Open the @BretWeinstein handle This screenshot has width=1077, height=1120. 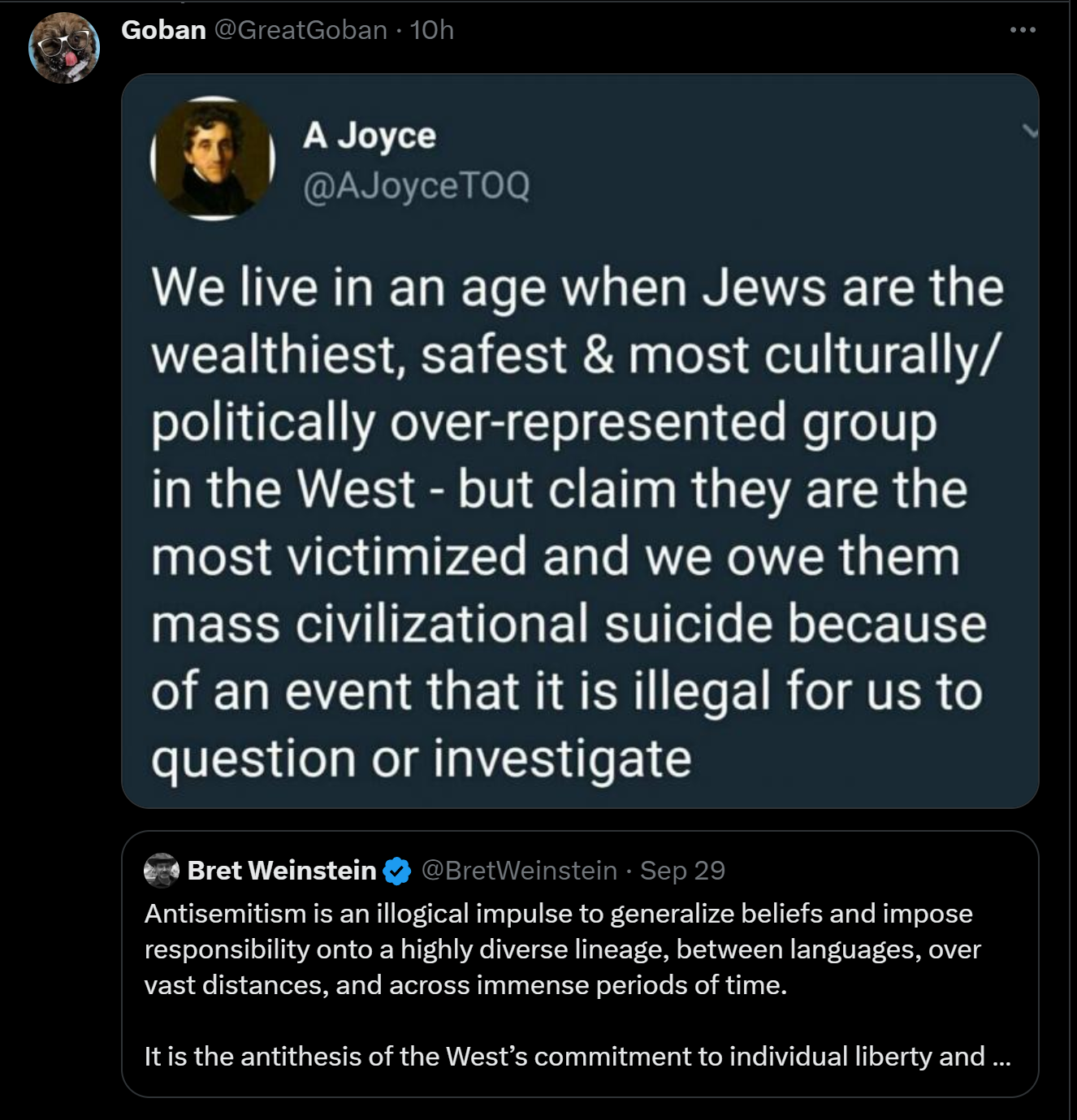[519, 871]
